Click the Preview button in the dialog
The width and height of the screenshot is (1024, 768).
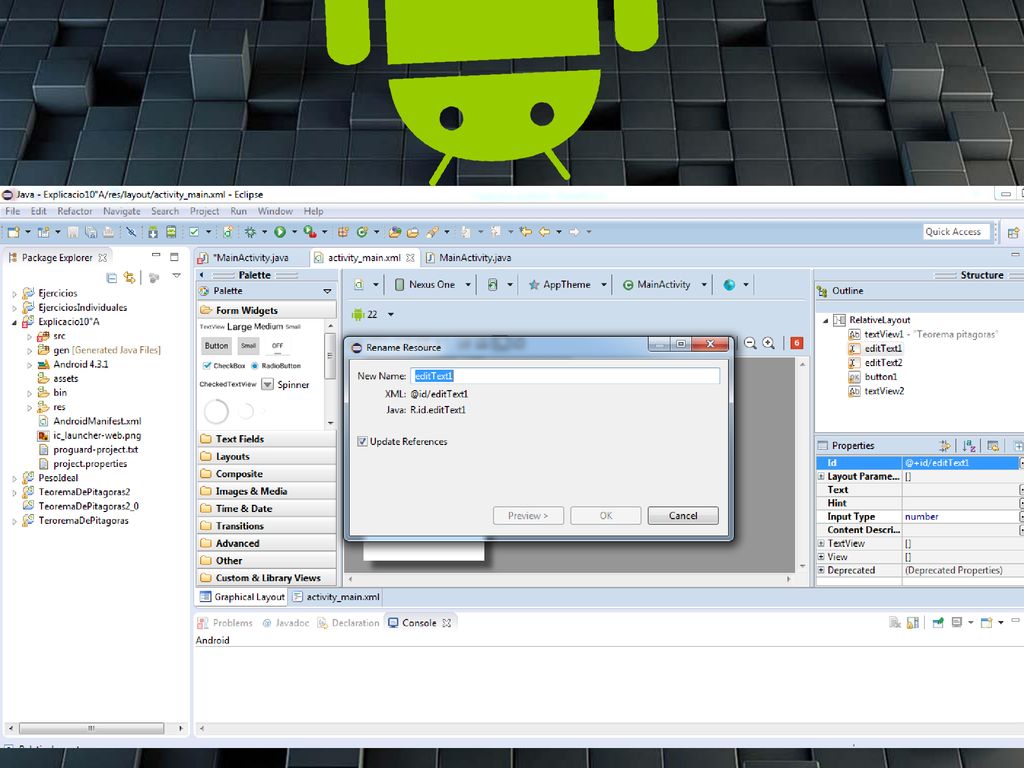(x=528, y=516)
